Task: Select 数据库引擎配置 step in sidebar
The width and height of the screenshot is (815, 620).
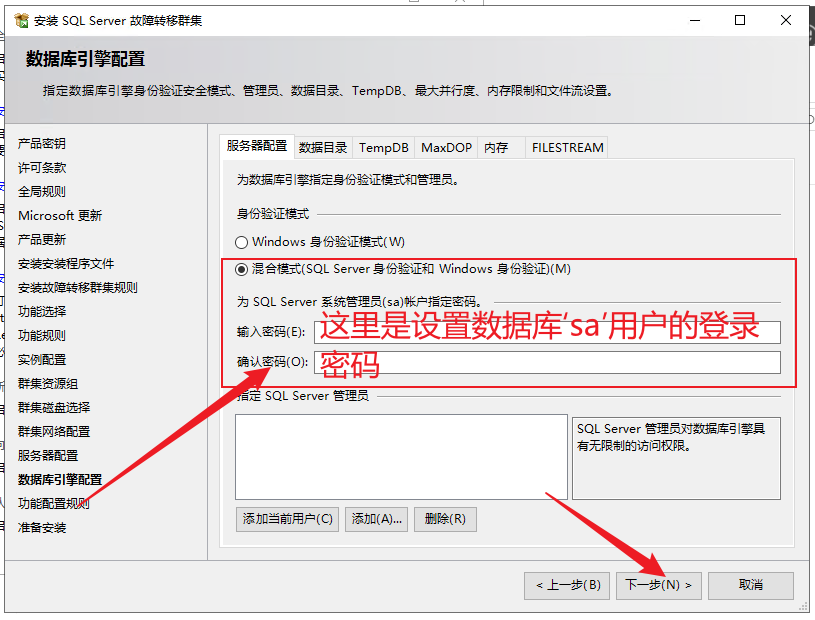Action: tap(60, 480)
